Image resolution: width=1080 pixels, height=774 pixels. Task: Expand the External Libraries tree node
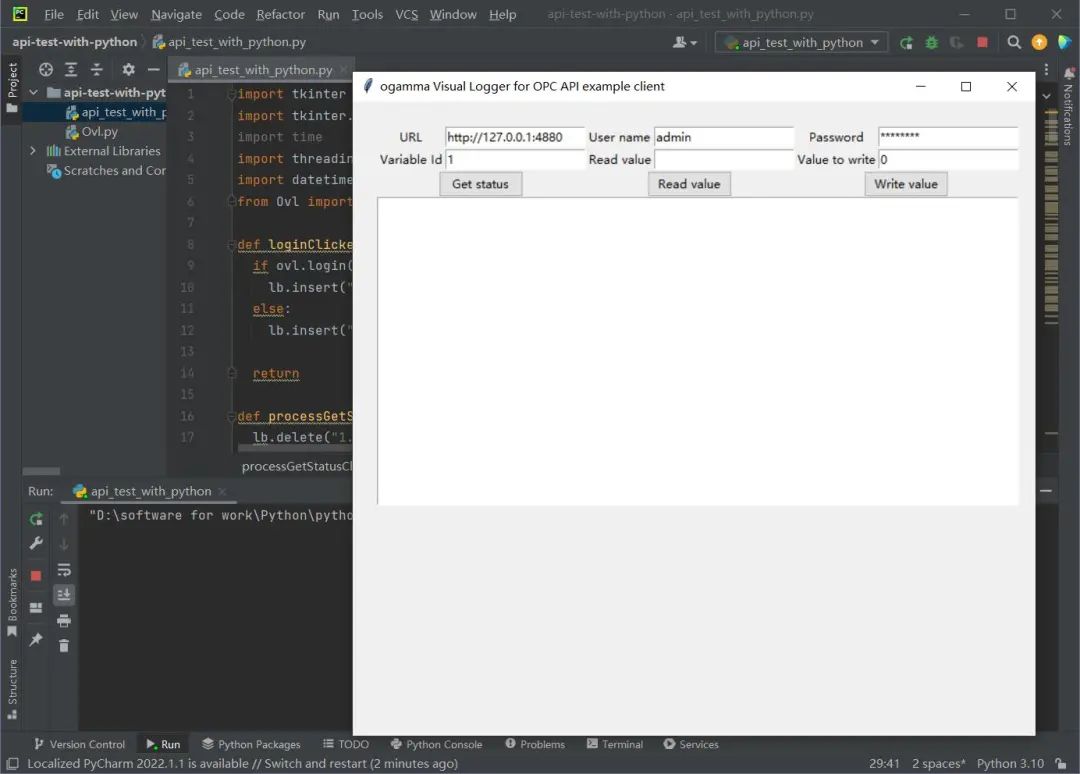pyautogui.click(x=33, y=151)
